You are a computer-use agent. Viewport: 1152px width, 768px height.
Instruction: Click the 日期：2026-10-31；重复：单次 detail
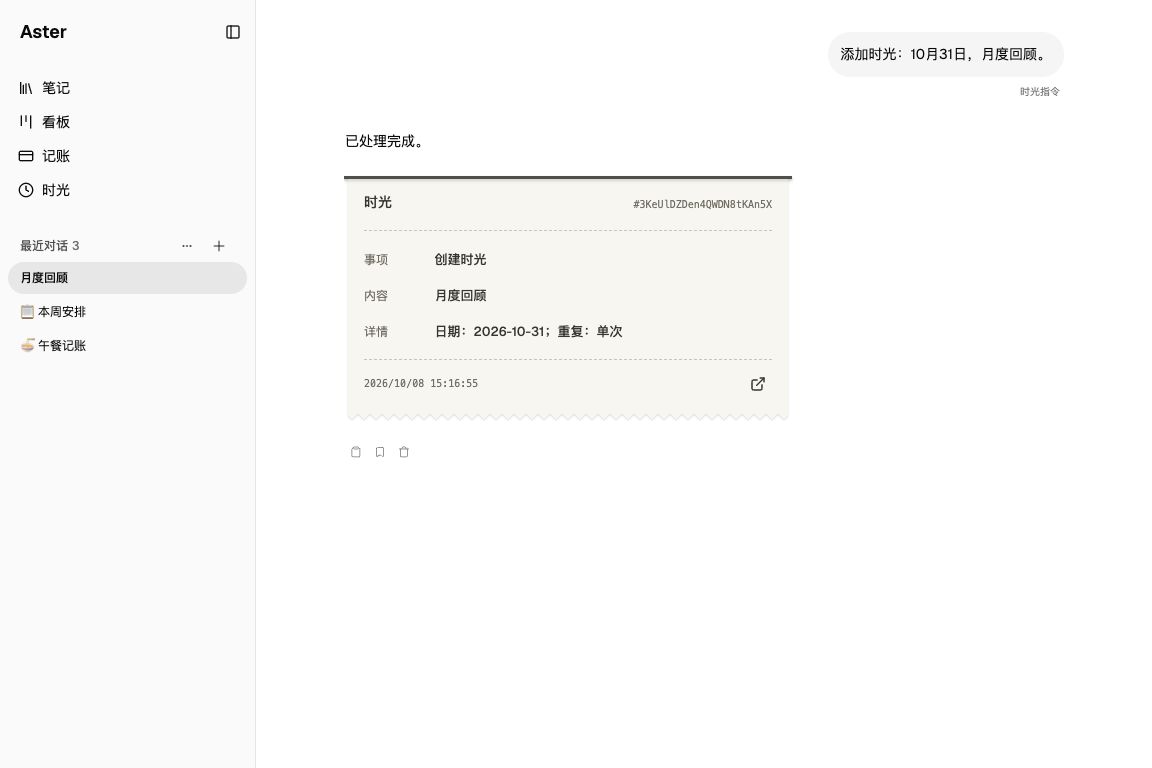coord(528,331)
